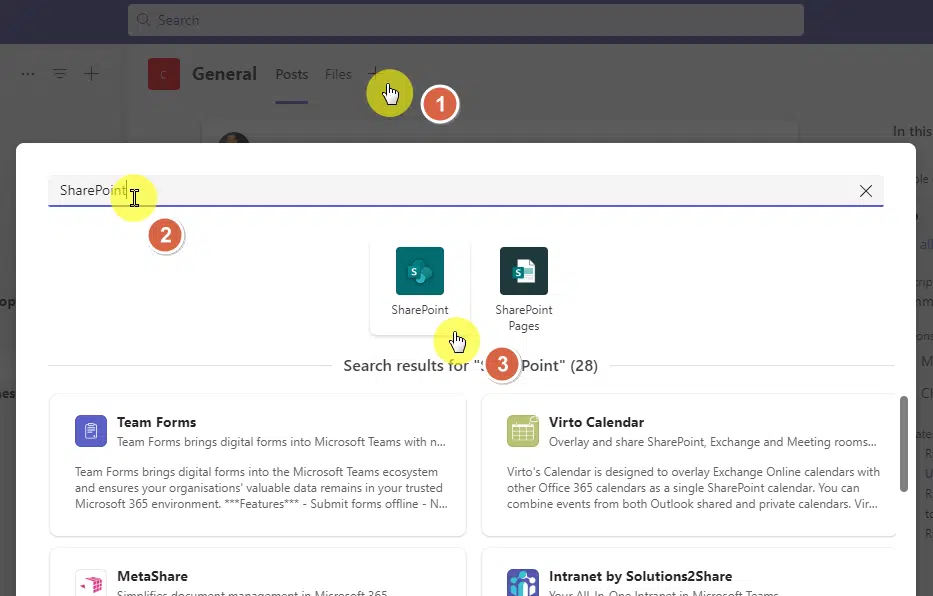The height and width of the screenshot is (596, 933).
Task: Click the Team Forms title
Action: click(156, 422)
